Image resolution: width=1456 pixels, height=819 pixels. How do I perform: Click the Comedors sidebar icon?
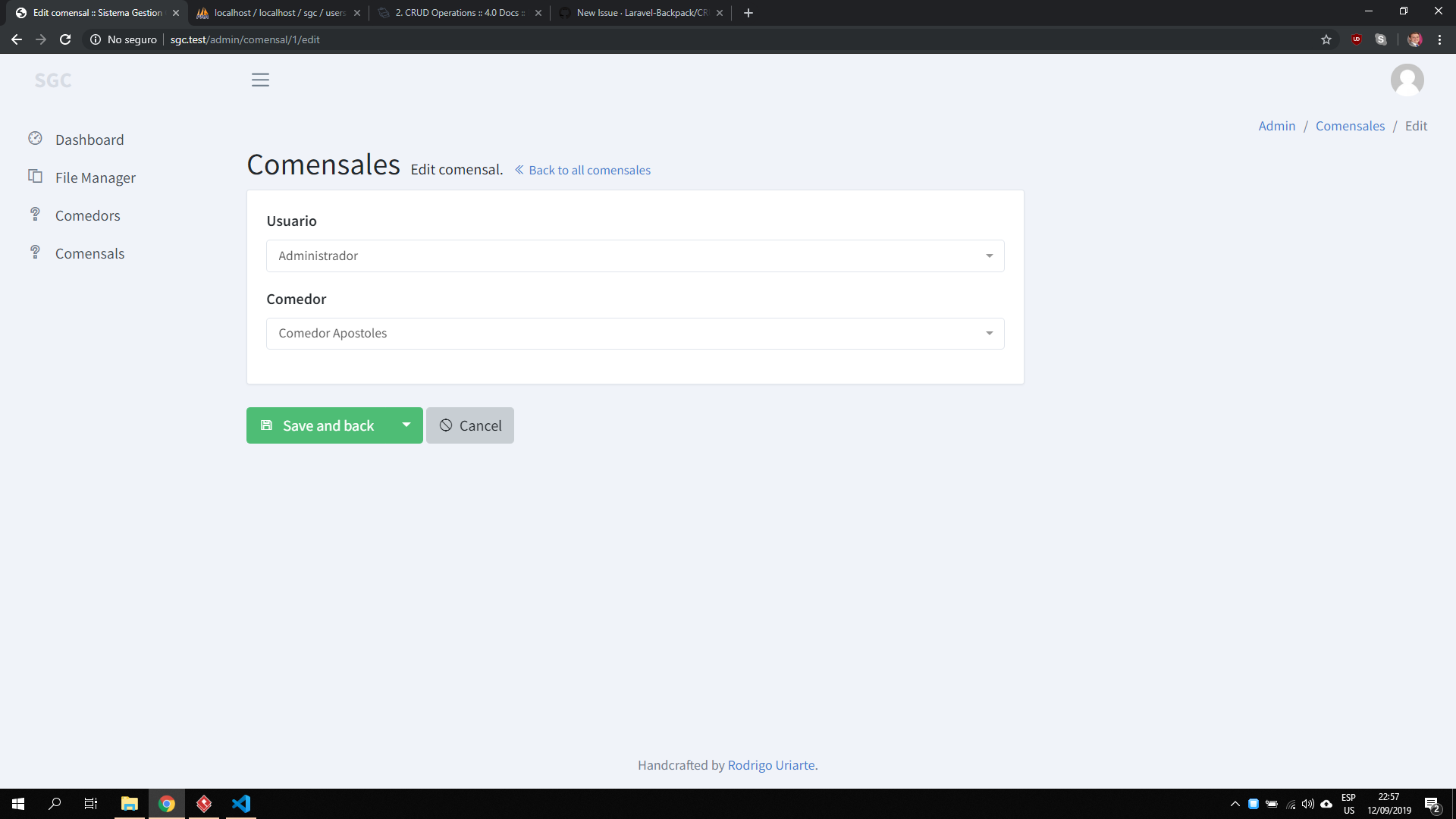(35, 214)
